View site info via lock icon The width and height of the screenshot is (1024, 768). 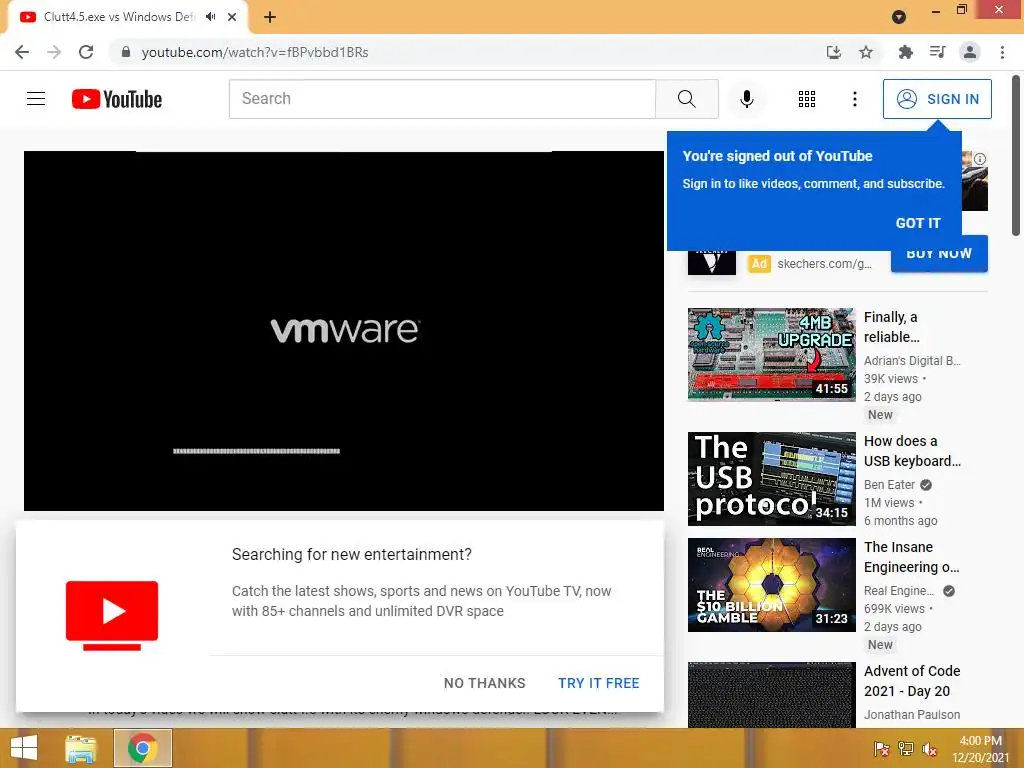pos(126,52)
